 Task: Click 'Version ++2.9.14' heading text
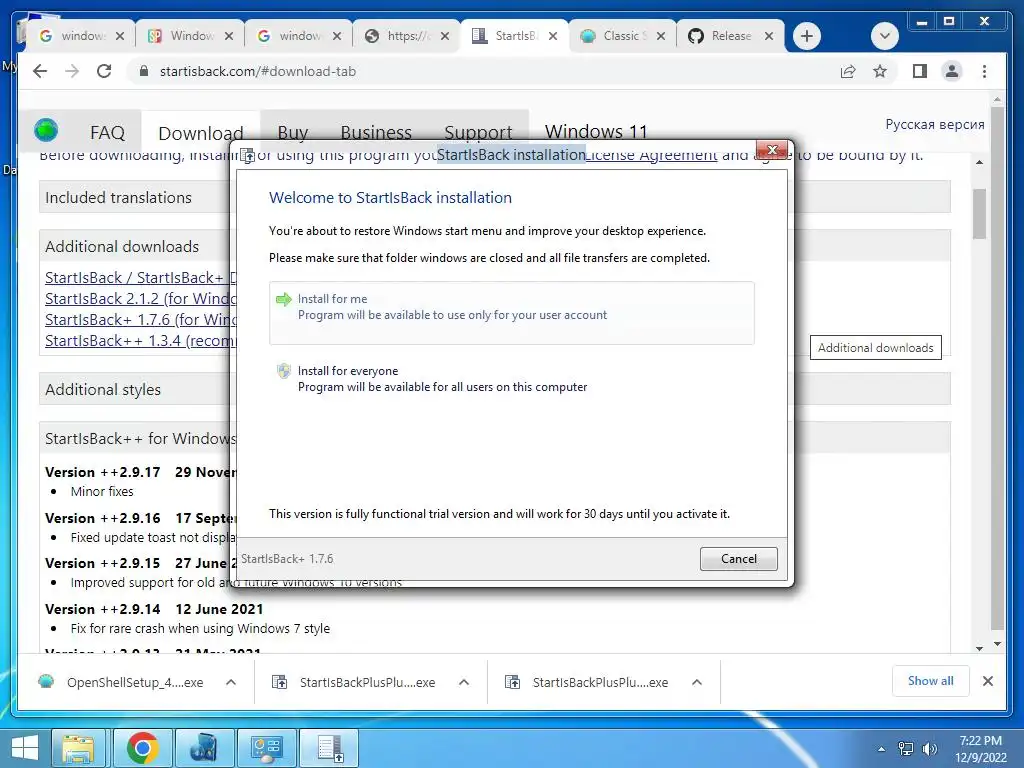click(103, 609)
